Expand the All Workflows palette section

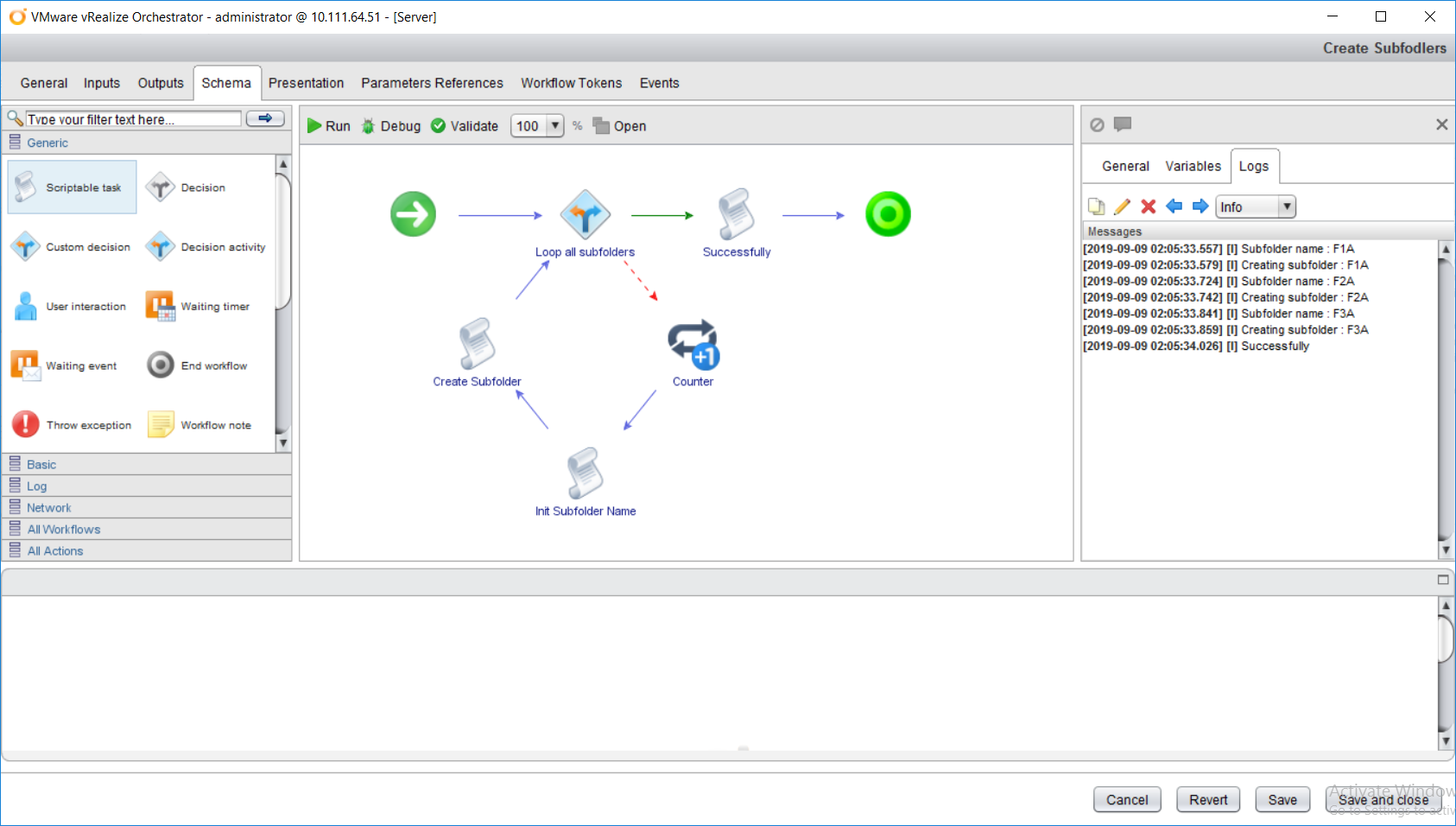click(x=63, y=530)
